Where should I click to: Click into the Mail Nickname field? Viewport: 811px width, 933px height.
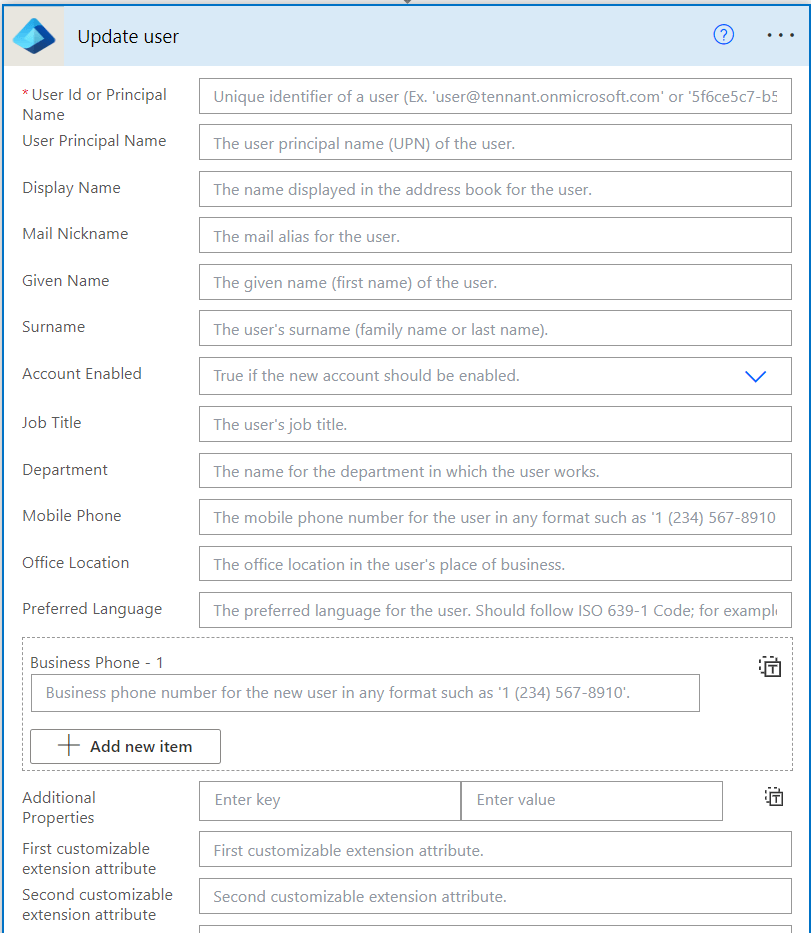[x=495, y=236]
